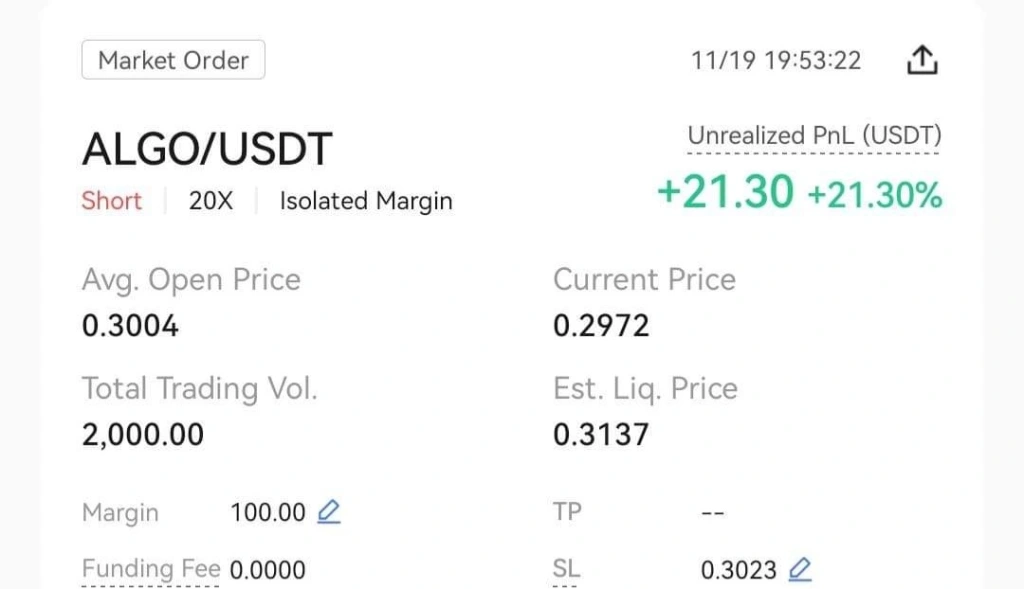Select the Avg. Open Price value 0.3004
1024x589 pixels.
pyautogui.click(x=130, y=326)
